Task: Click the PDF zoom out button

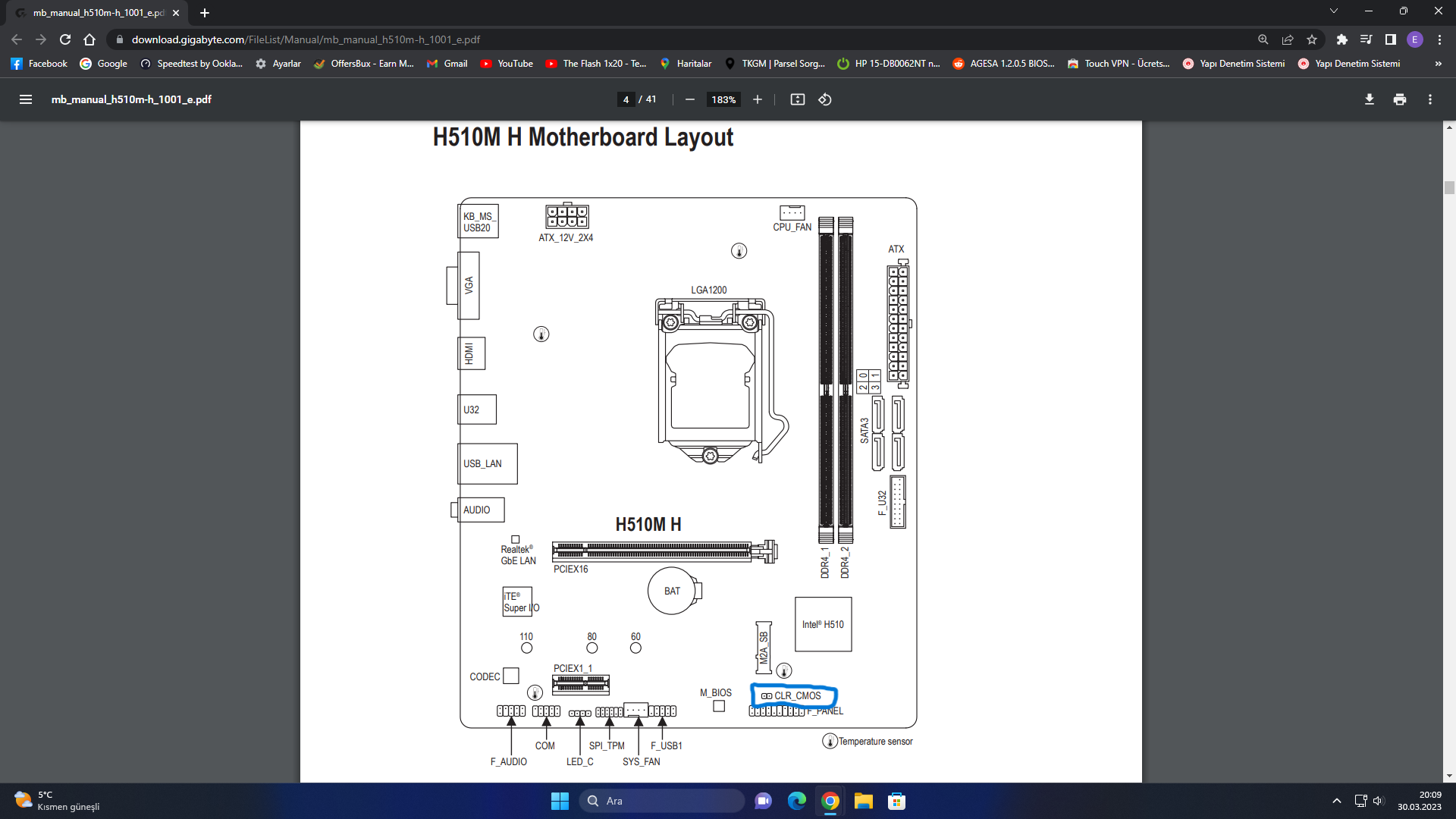Action: (x=689, y=99)
